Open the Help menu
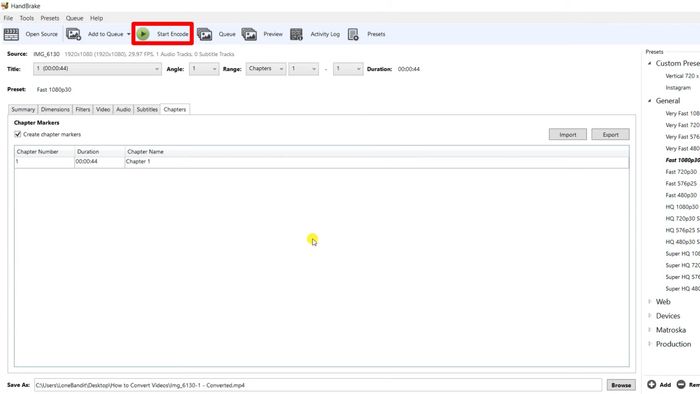700x394 pixels. (x=96, y=18)
